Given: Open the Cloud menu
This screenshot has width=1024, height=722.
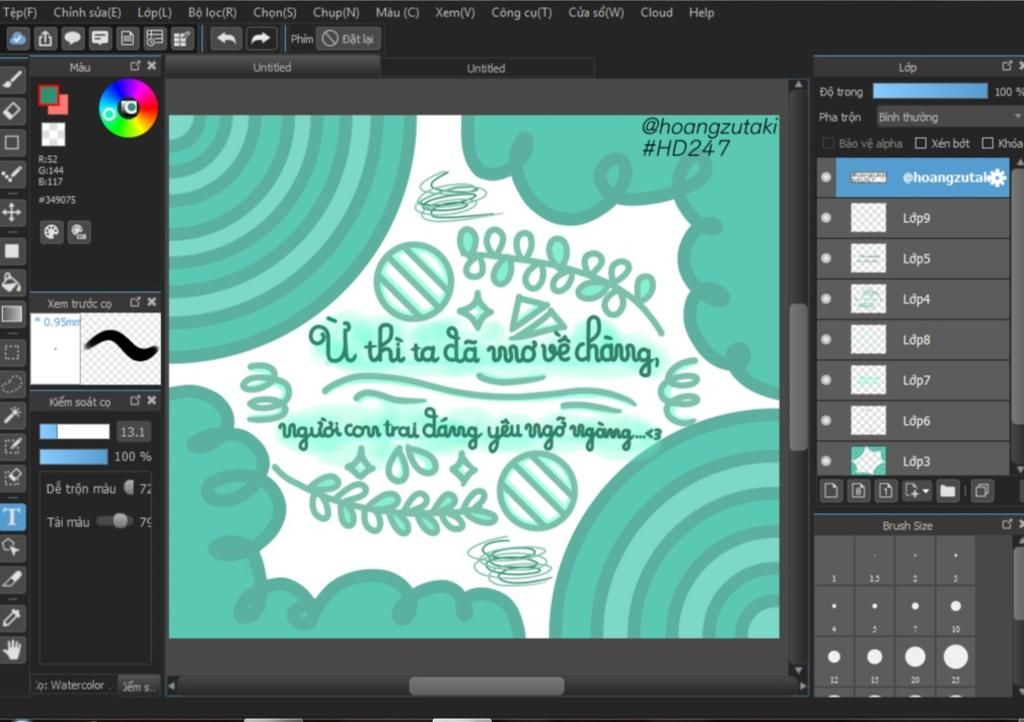Looking at the screenshot, I should [x=656, y=12].
